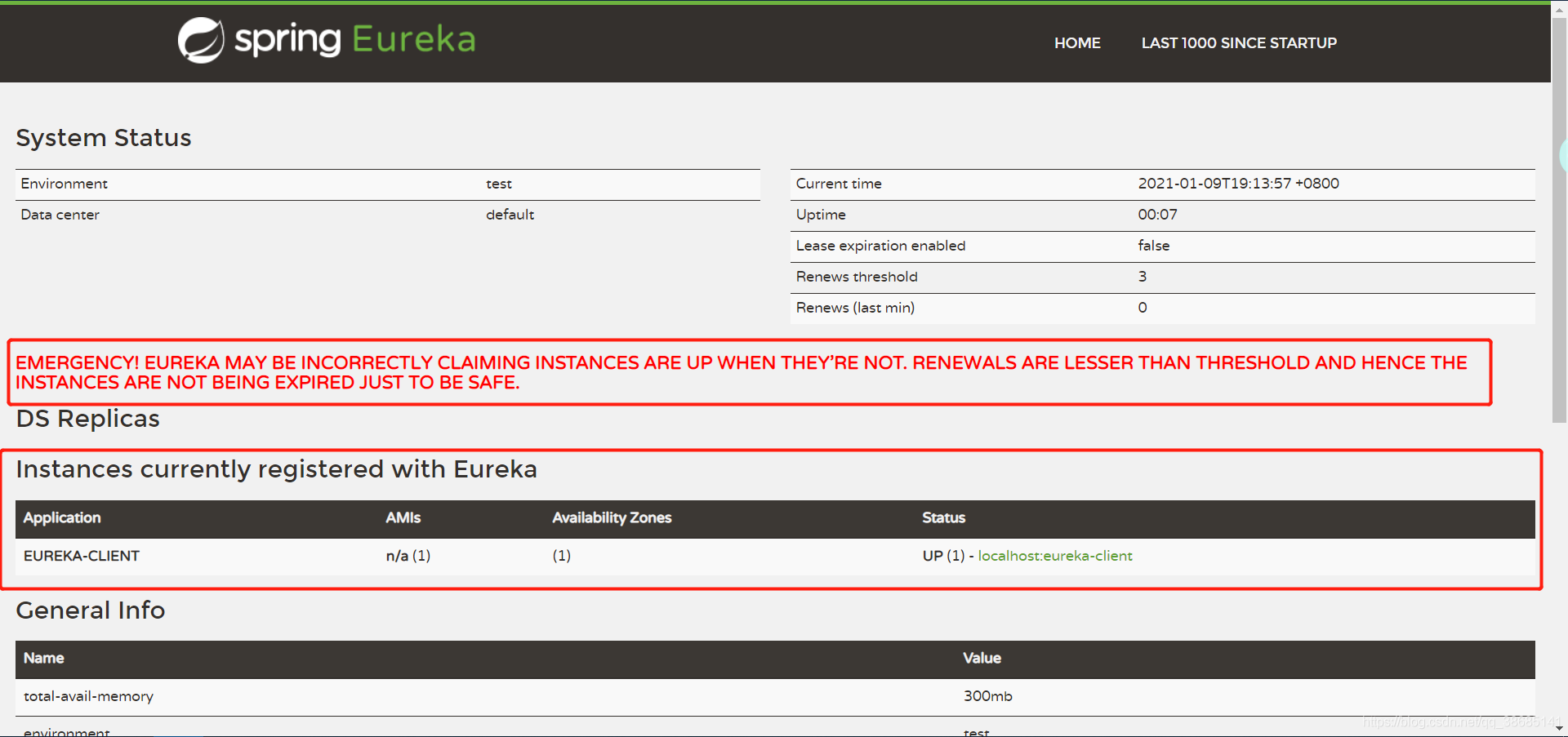The width and height of the screenshot is (1568, 737).
Task: Click the AMIs column header
Action: [x=403, y=518]
